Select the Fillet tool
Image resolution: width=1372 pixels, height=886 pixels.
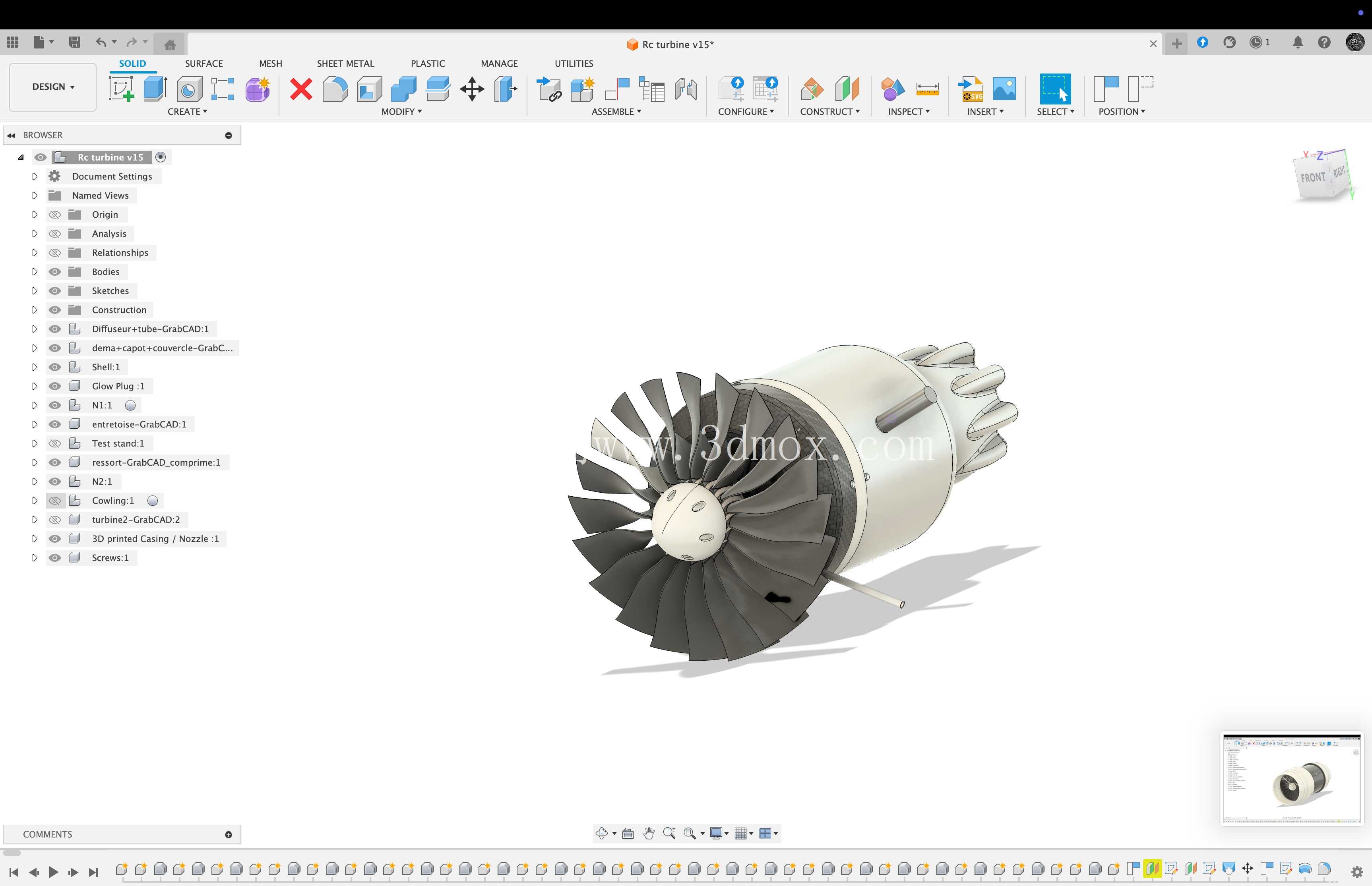(x=335, y=89)
